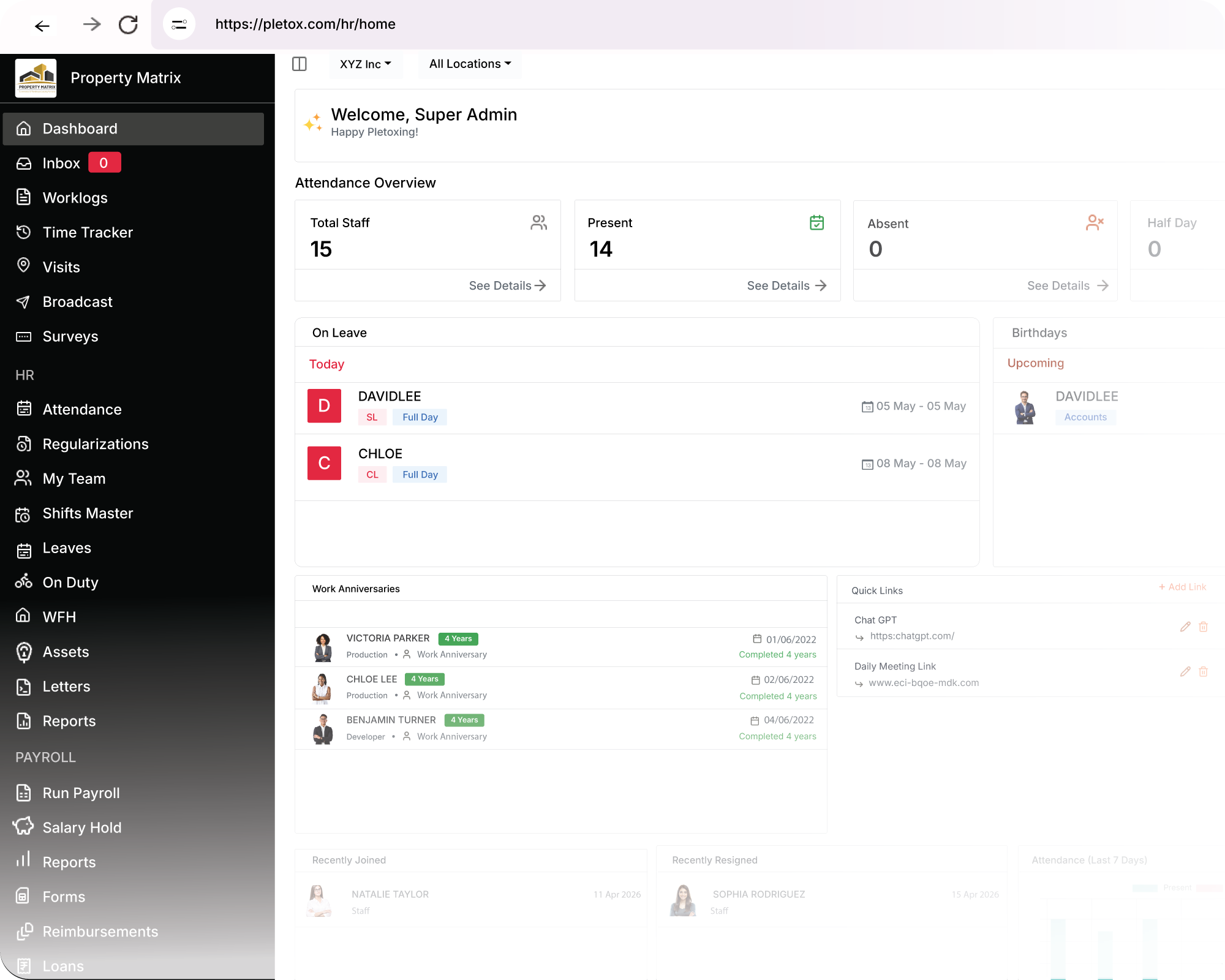This screenshot has width=1225, height=980.
Task: Open the XYZ Inc company dropdown
Action: [x=366, y=64]
